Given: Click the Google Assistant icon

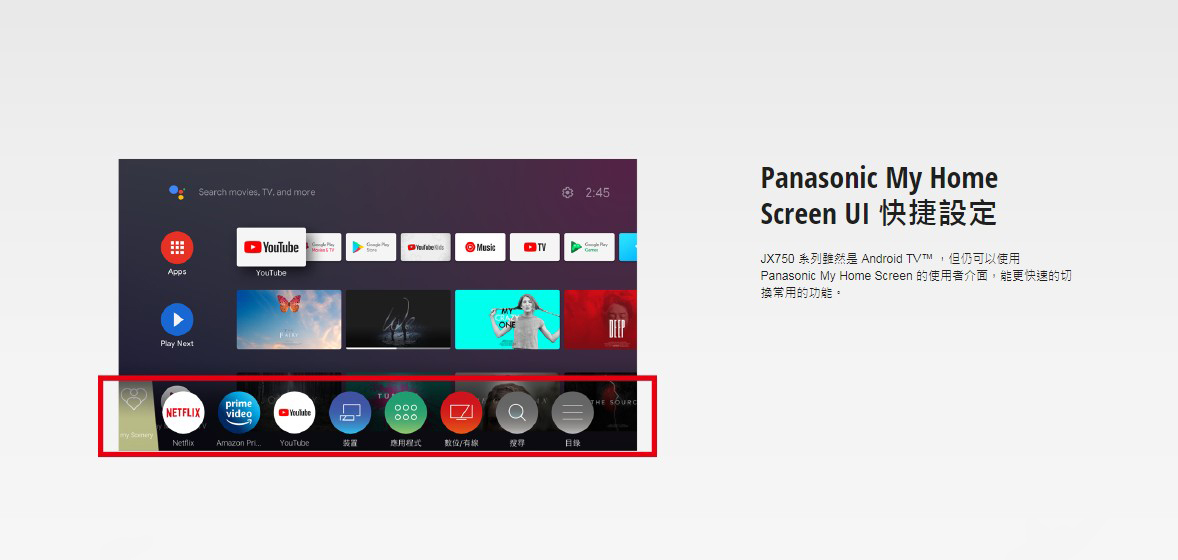Looking at the screenshot, I should click(177, 192).
